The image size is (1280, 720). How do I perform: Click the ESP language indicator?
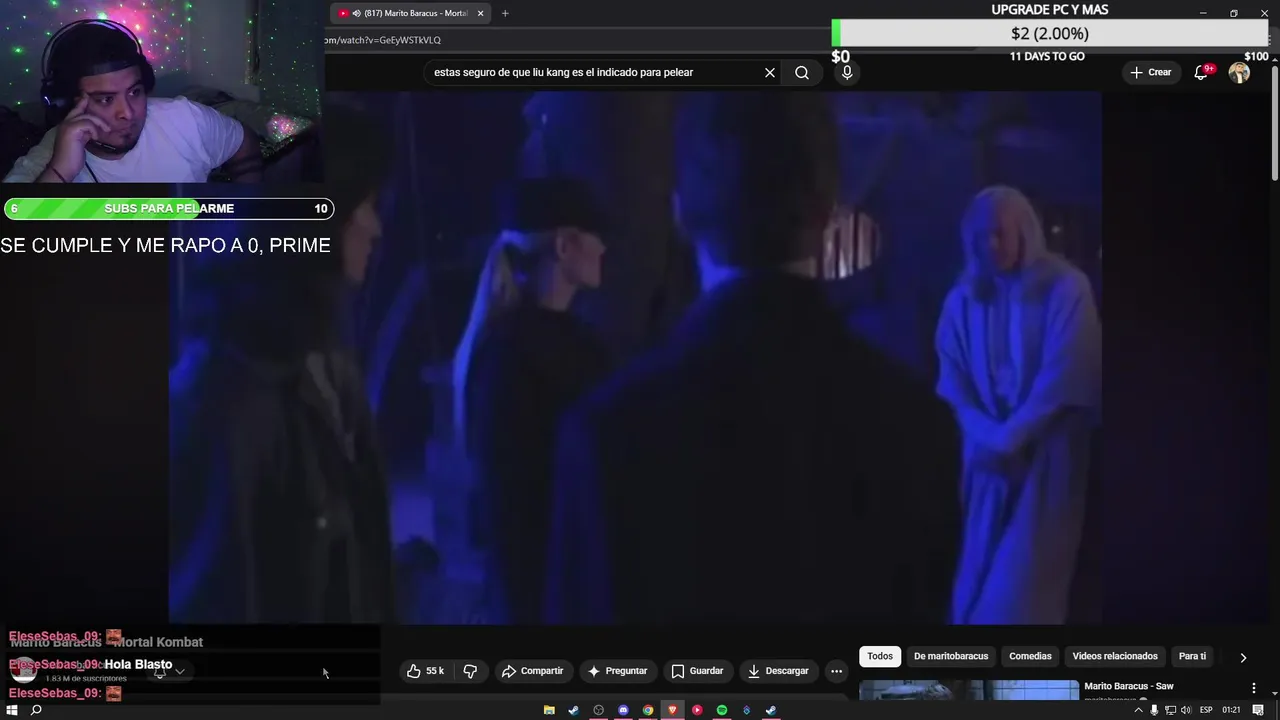1206,710
